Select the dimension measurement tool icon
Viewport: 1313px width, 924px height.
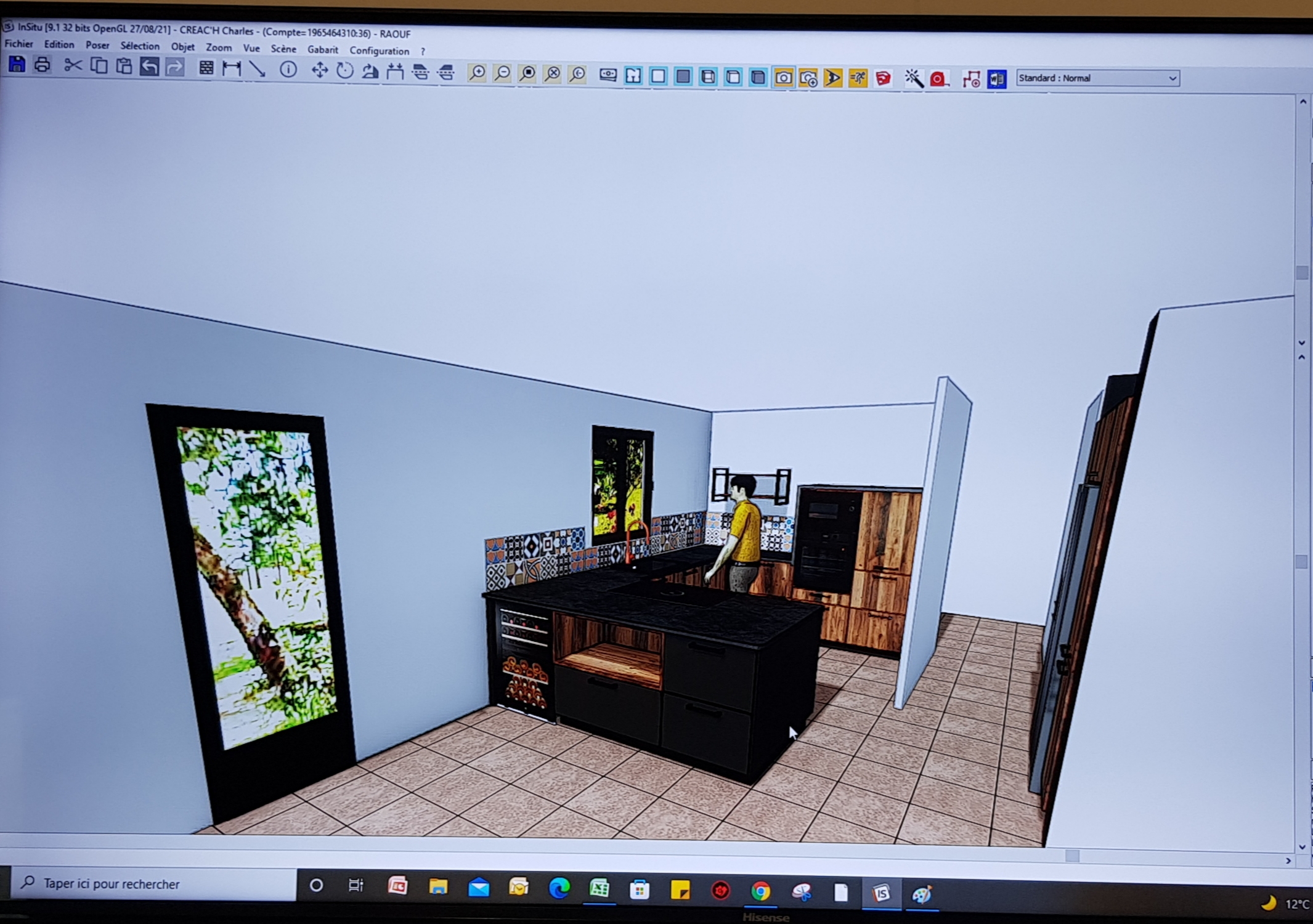[232, 68]
